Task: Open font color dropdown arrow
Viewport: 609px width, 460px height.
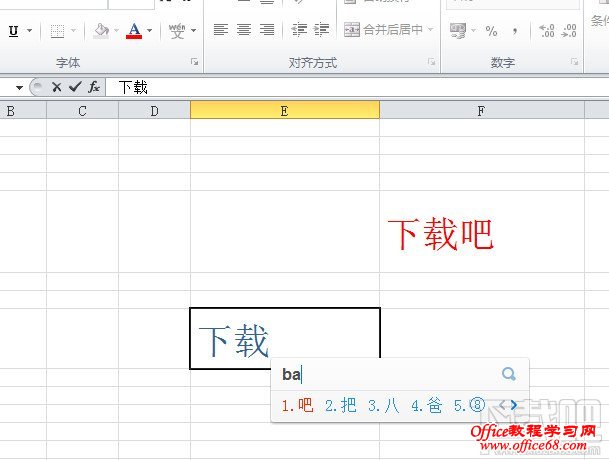Action: coord(150,30)
